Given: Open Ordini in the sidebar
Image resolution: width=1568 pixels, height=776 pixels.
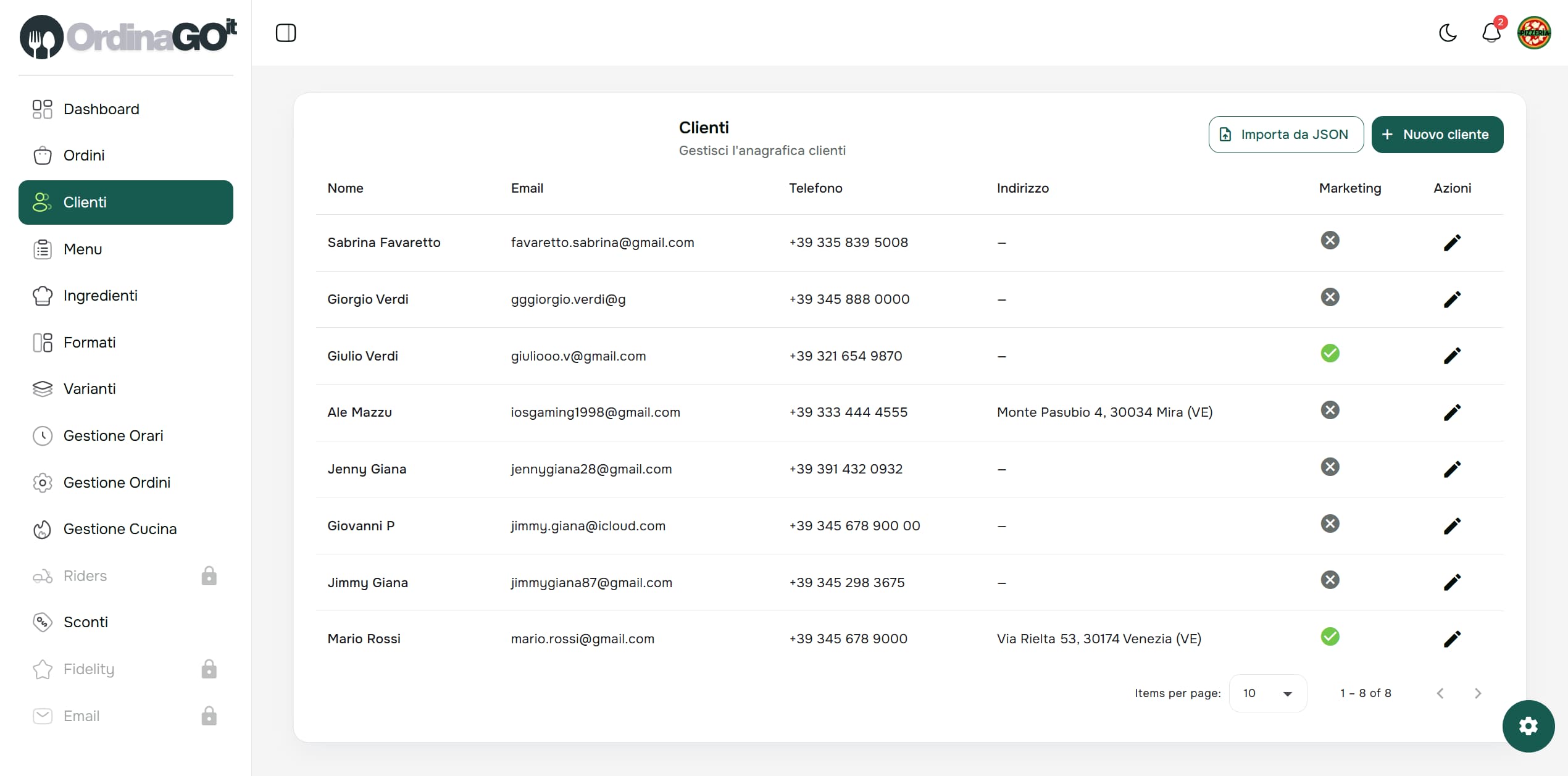Looking at the screenshot, I should 126,156.
